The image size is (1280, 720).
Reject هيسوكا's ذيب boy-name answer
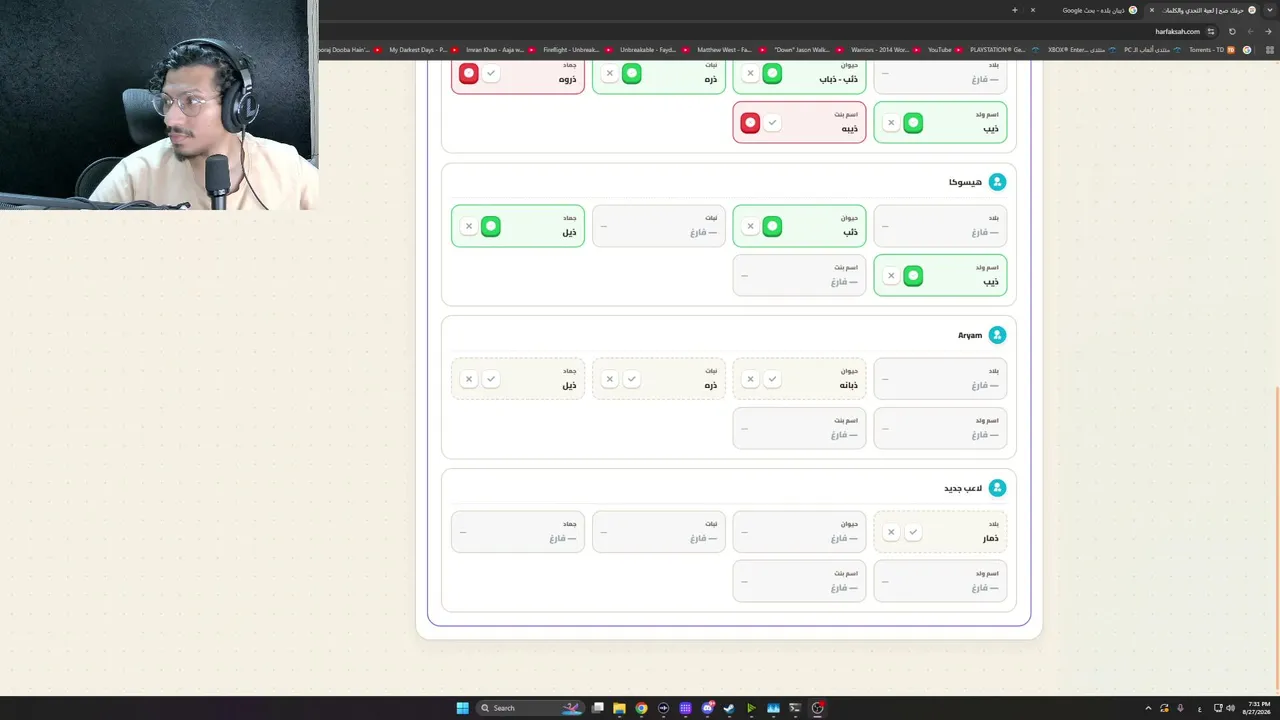tap(891, 275)
